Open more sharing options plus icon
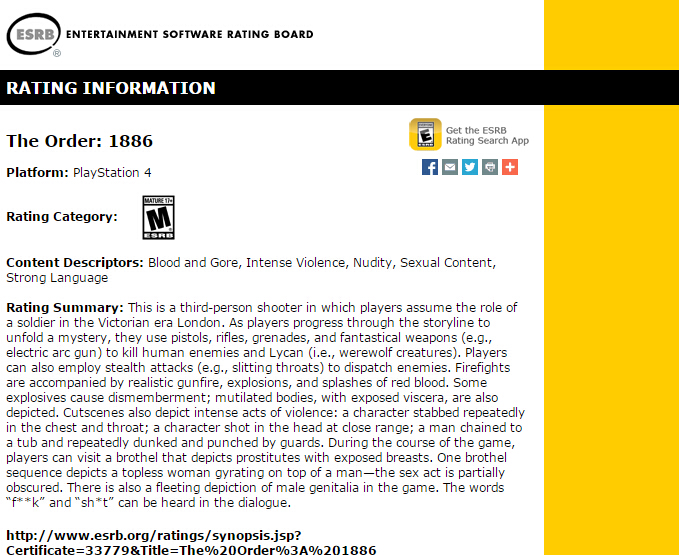 pyautogui.click(x=510, y=167)
